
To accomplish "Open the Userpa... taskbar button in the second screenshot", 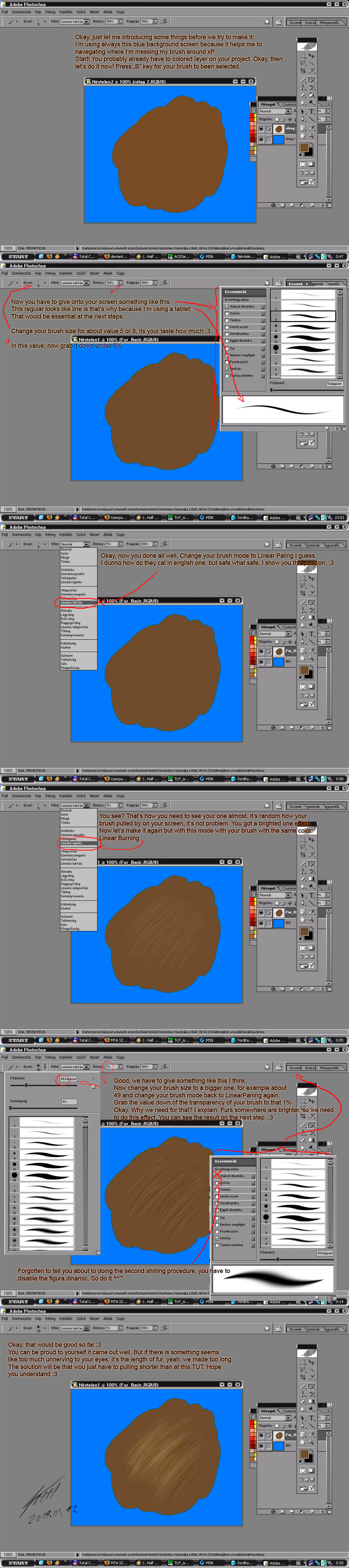I will pos(116,517).
